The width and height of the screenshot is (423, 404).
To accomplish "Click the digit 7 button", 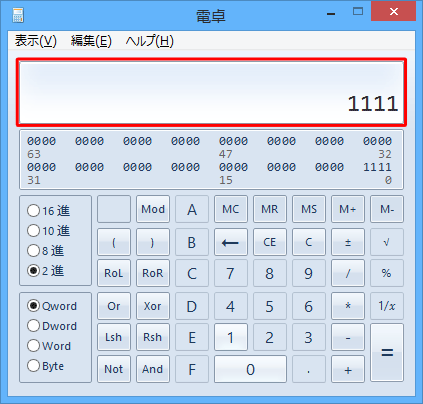I will pyautogui.click(x=231, y=273).
